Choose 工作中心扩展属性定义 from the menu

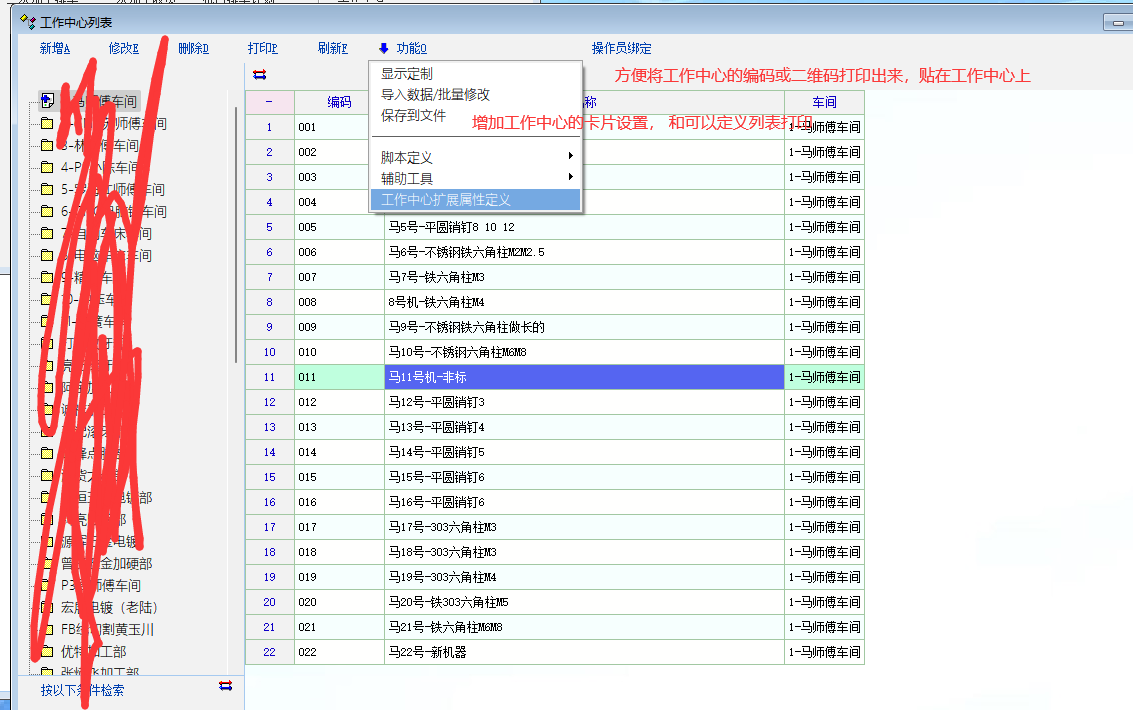pos(445,200)
